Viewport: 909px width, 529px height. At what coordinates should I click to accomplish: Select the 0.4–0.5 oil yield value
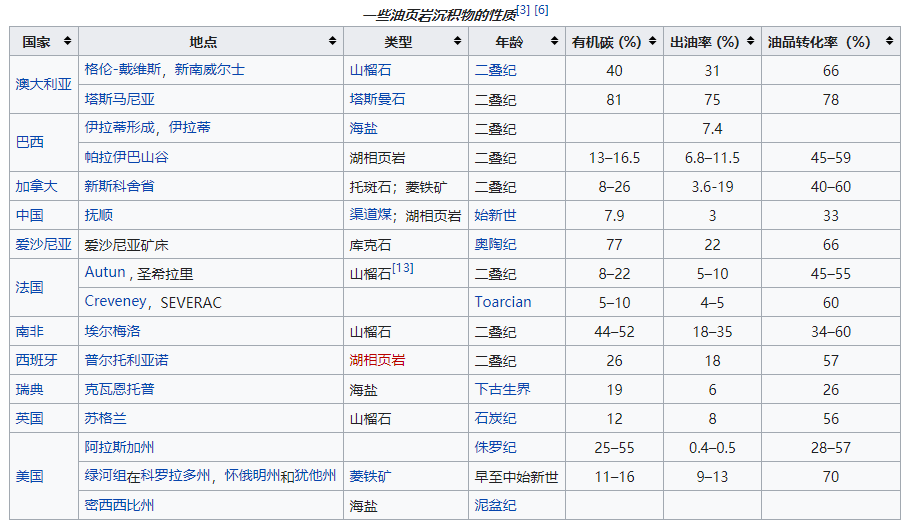click(712, 447)
